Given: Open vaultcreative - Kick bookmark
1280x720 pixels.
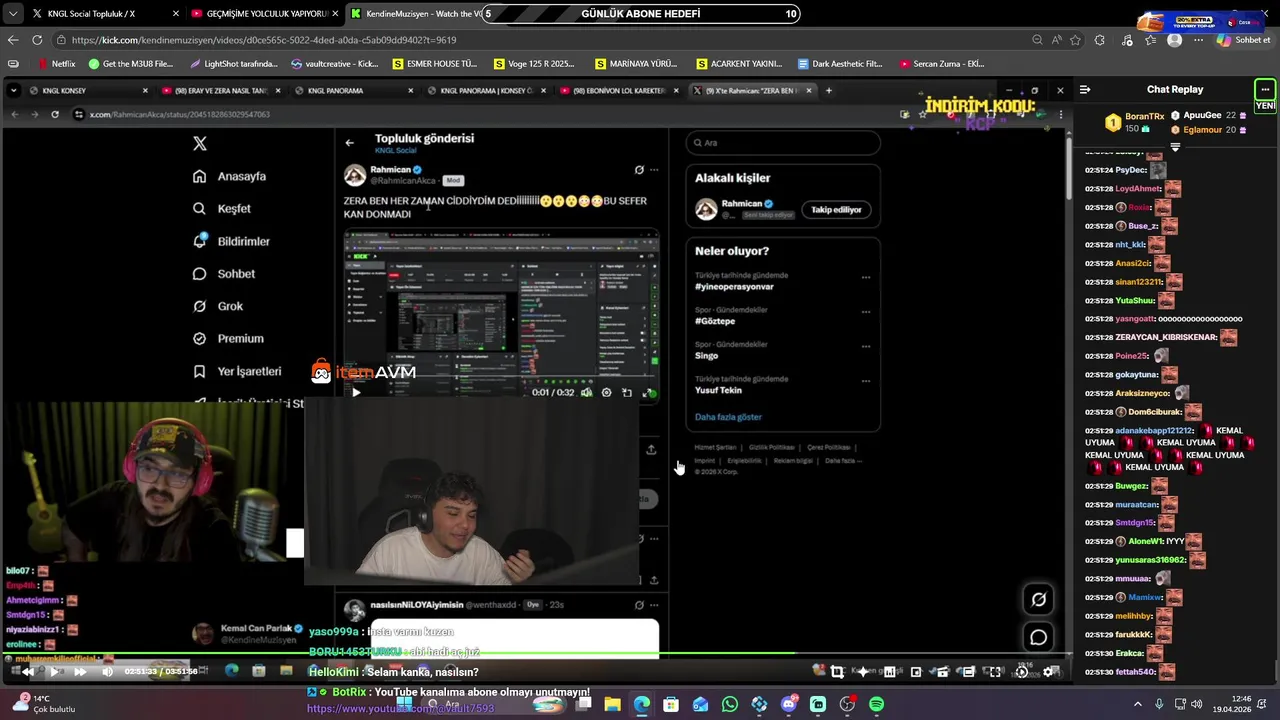Looking at the screenshot, I should click(x=335, y=64).
